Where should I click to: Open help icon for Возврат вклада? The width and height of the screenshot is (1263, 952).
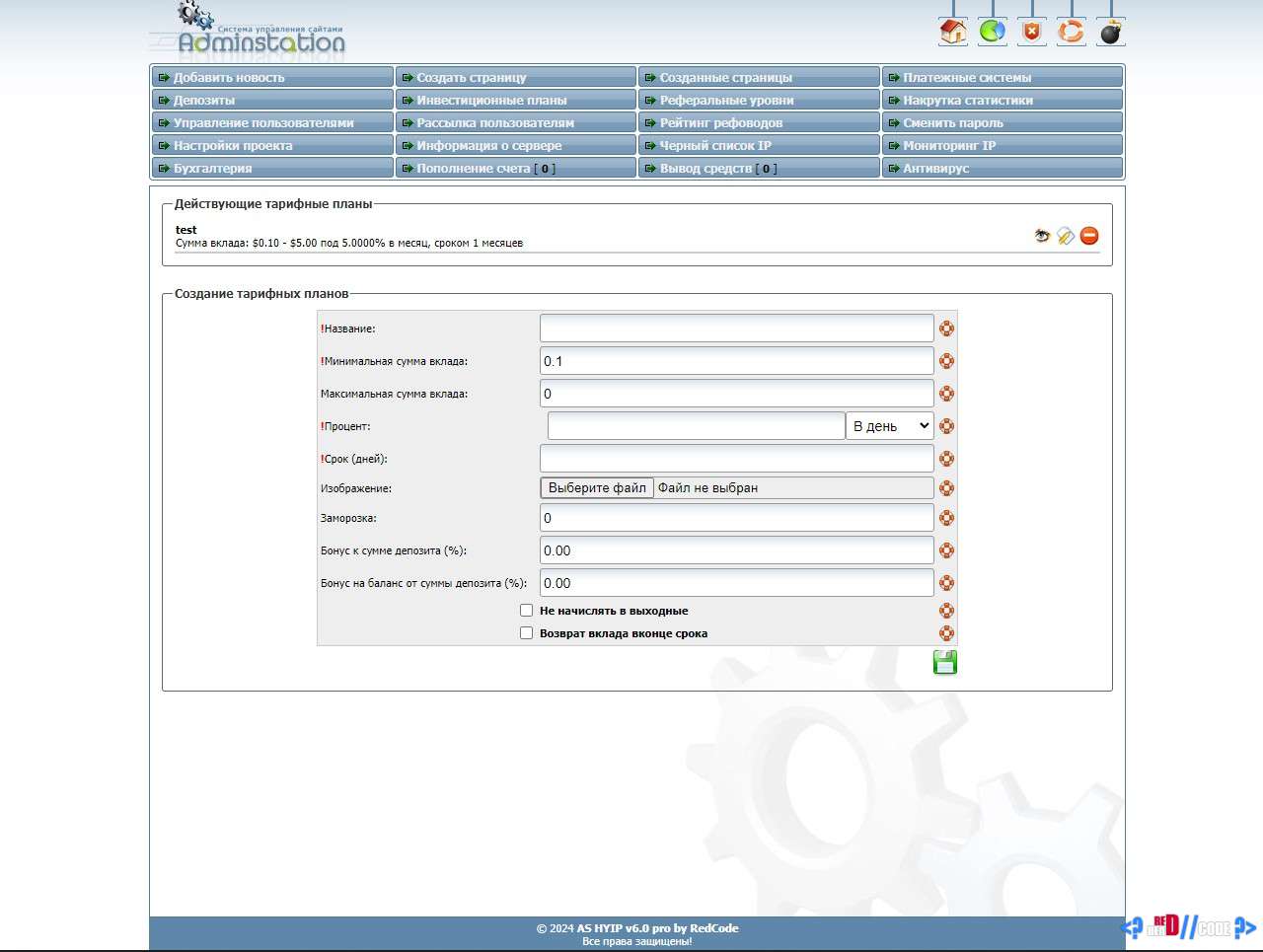point(946,633)
